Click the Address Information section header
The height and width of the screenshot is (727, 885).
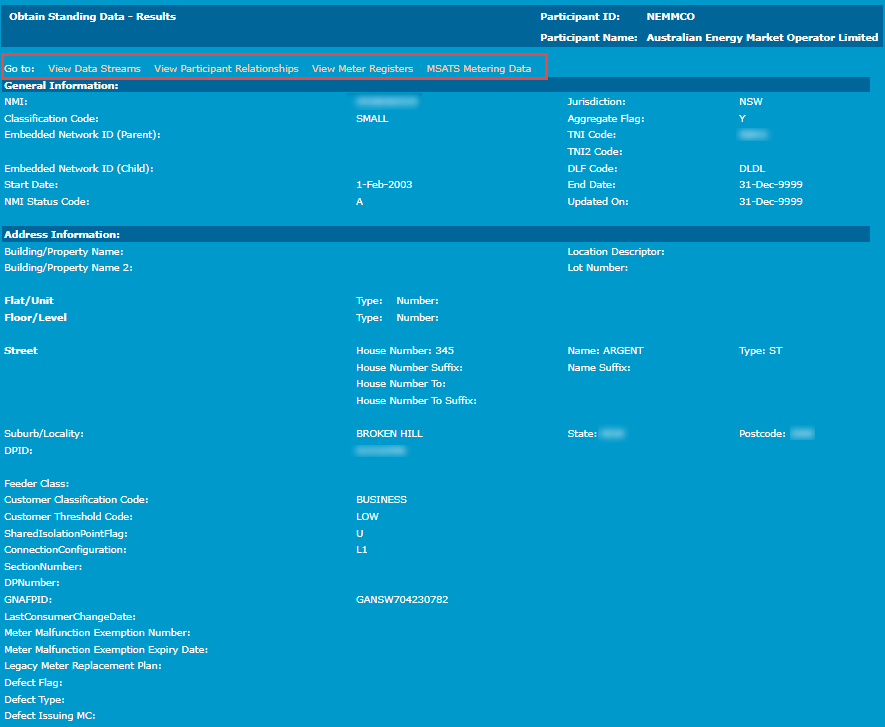[62, 235]
